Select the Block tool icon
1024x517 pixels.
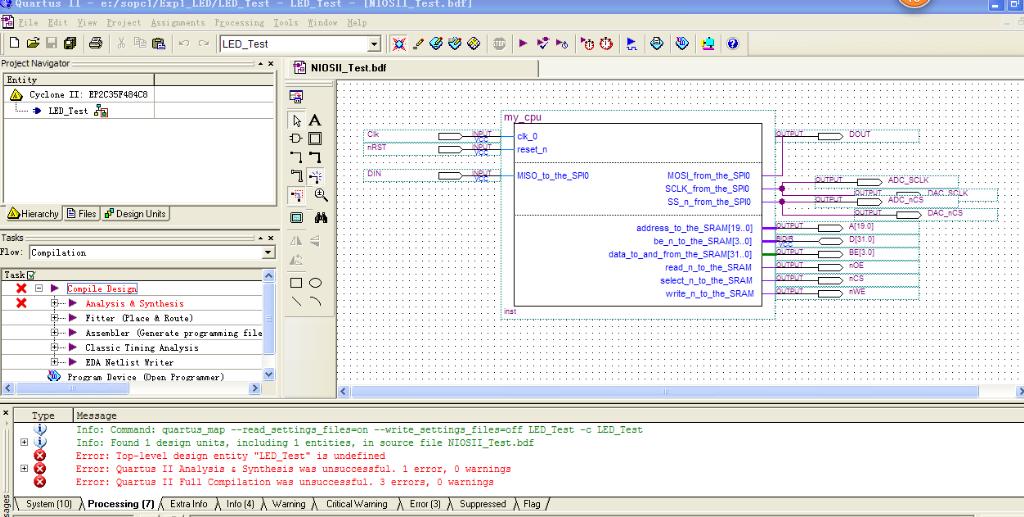pyautogui.click(x=315, y=138)
